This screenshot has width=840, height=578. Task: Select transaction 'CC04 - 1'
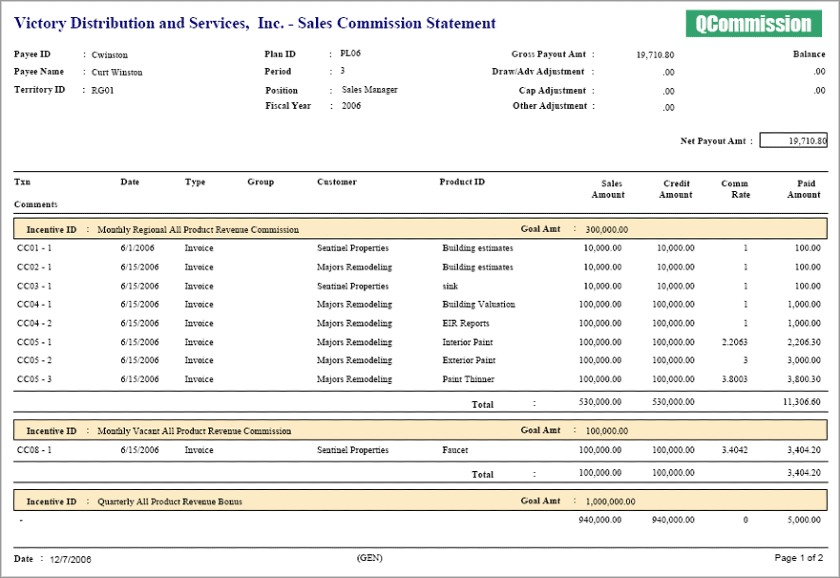(34, 304)
